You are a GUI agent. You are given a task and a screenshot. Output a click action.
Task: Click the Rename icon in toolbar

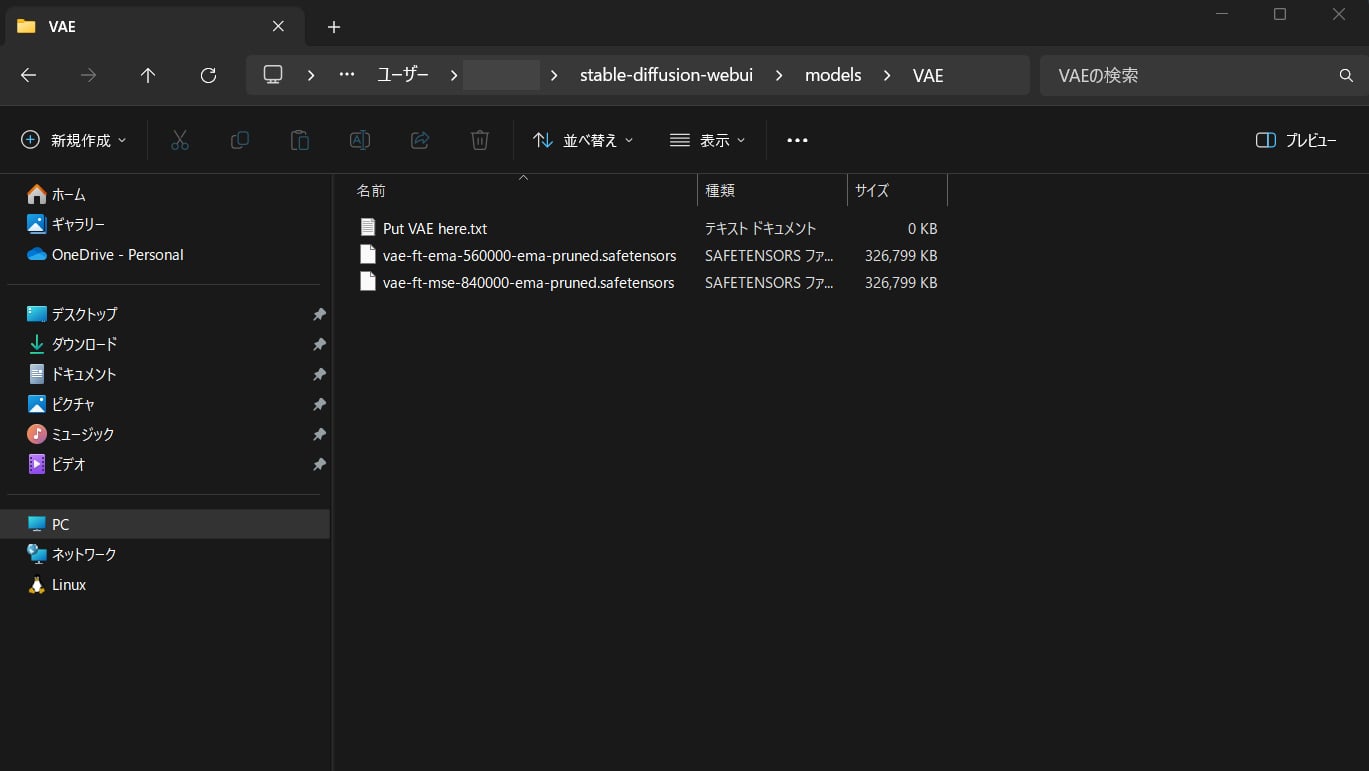click(360, 140)
